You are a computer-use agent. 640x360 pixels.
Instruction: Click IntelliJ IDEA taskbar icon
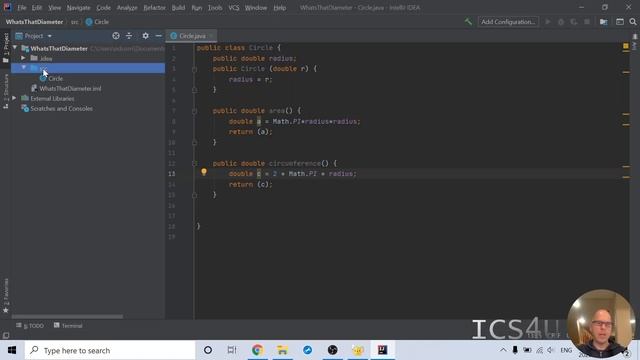click(x=382, y=350)
